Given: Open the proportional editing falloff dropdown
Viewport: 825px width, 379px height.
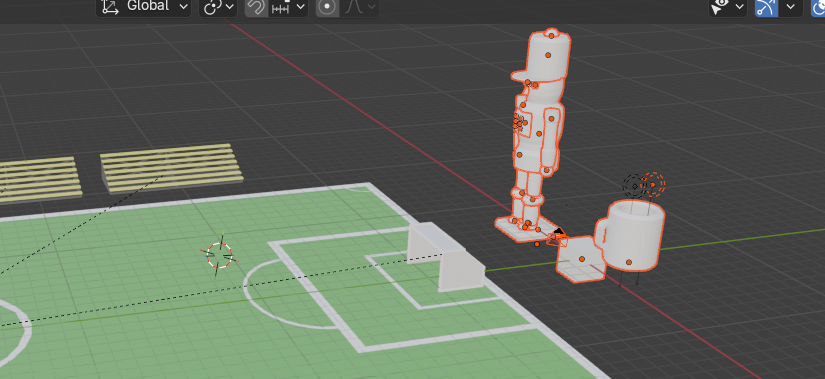Looking at the screenshot, I should (359, 7).
